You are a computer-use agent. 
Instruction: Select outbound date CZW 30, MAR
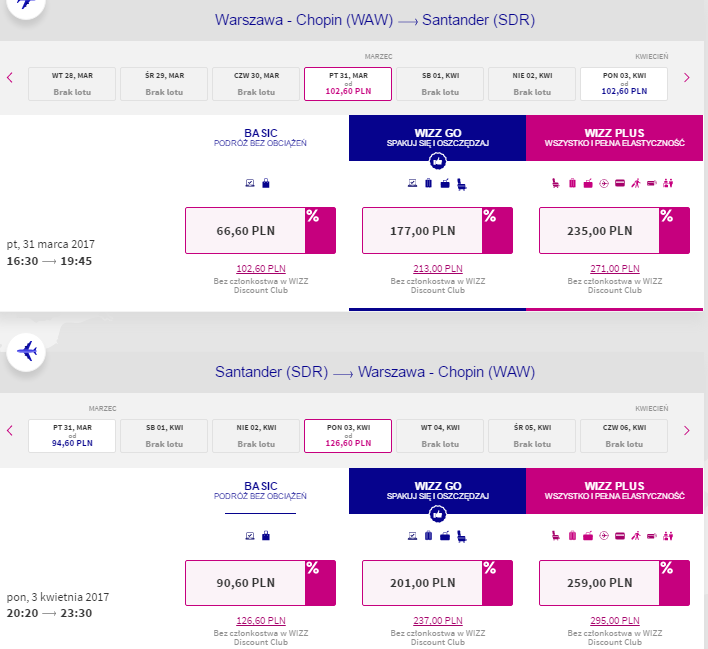click(x=256, y=84)
